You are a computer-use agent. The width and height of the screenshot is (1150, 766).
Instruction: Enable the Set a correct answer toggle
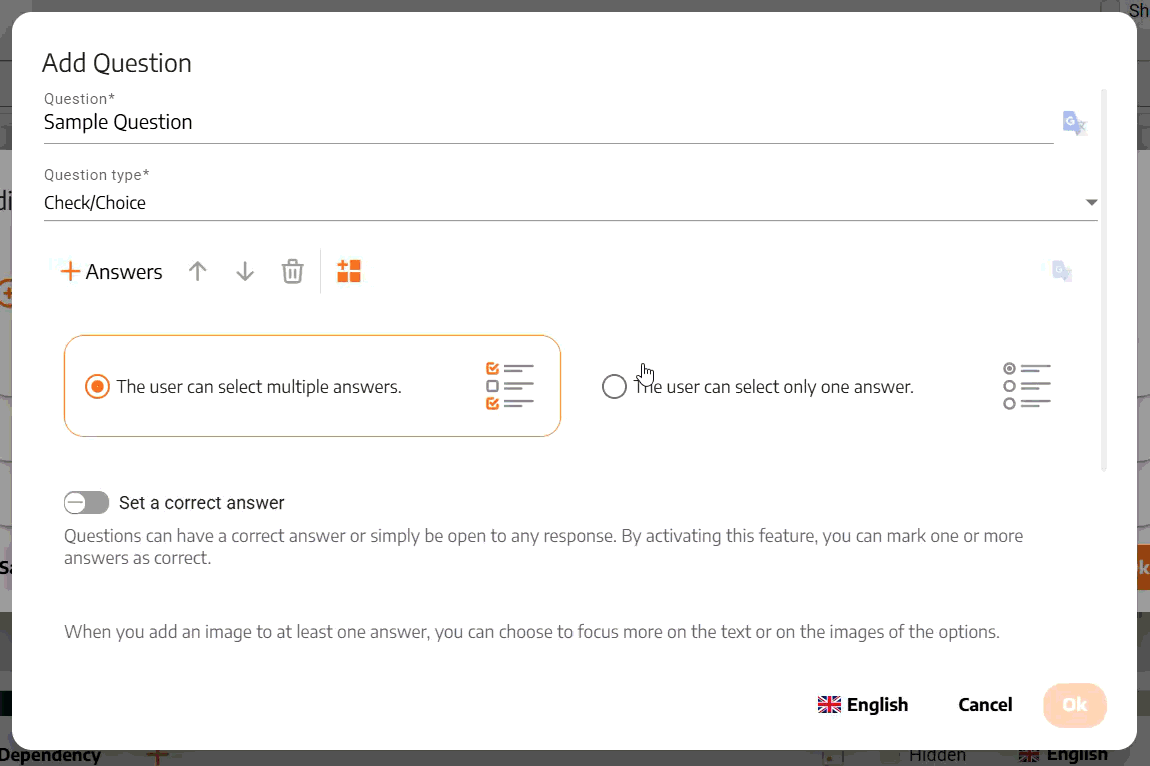87,503
